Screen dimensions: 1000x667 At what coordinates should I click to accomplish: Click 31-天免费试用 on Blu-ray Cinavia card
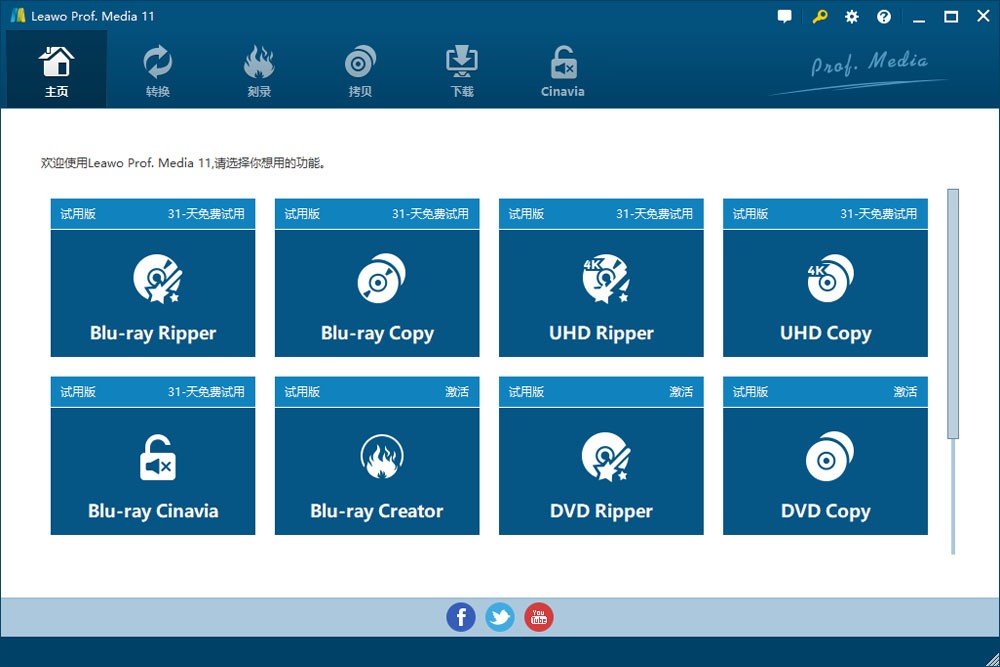(206, 392)
